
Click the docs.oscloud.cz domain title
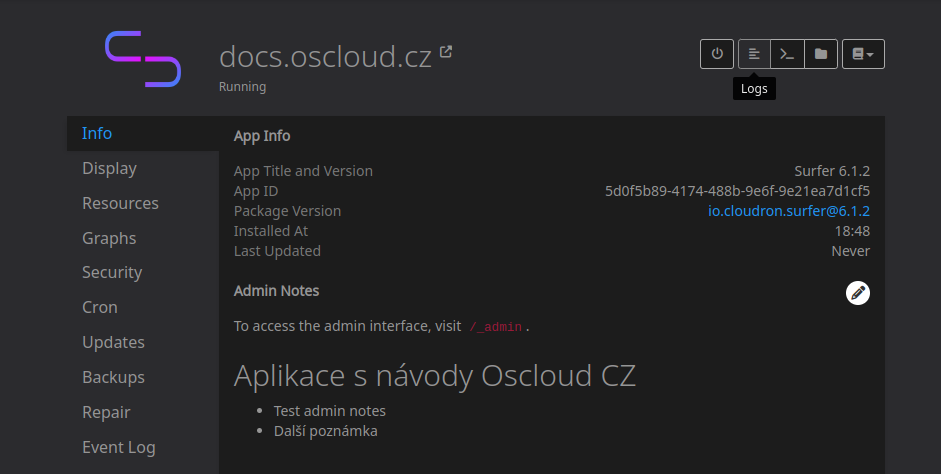(x=325, y=56)
